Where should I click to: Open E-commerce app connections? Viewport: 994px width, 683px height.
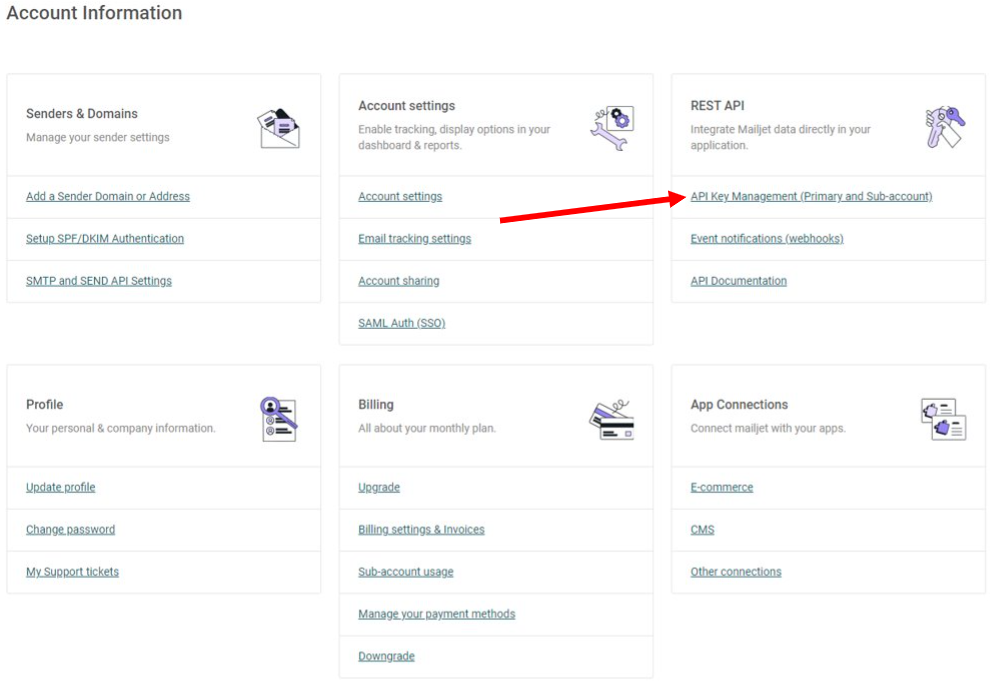pyautogui.click(x=722, y=487)
